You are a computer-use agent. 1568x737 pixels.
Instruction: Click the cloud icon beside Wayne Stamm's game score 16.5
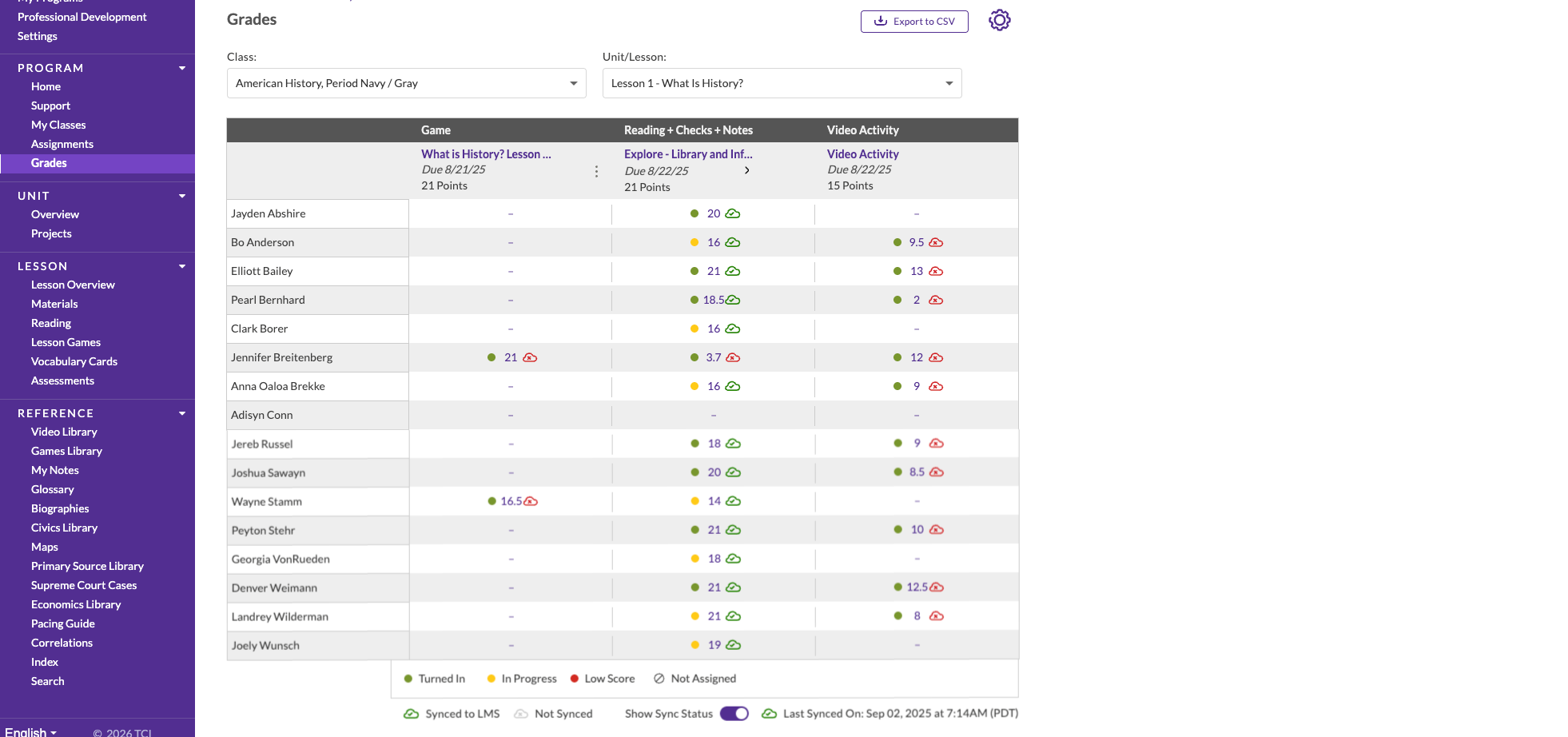coord(531,501)
